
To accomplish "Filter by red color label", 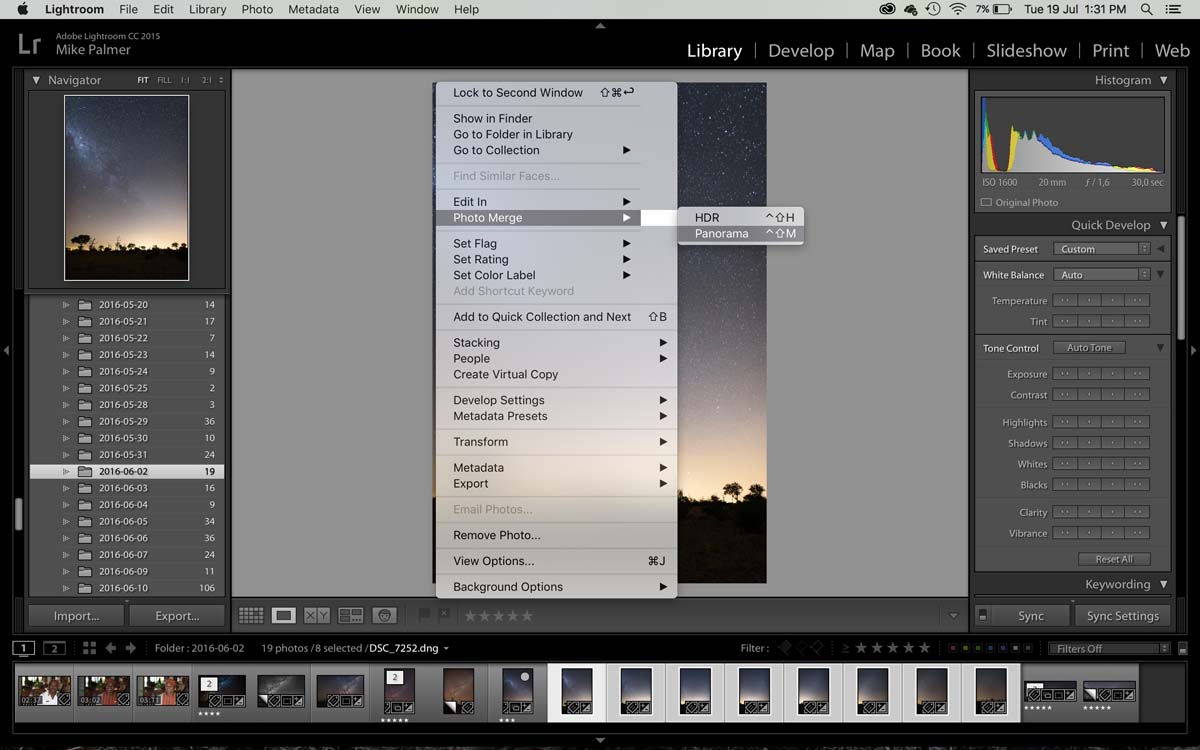I will pyautogui.click(x=952, y=648).
